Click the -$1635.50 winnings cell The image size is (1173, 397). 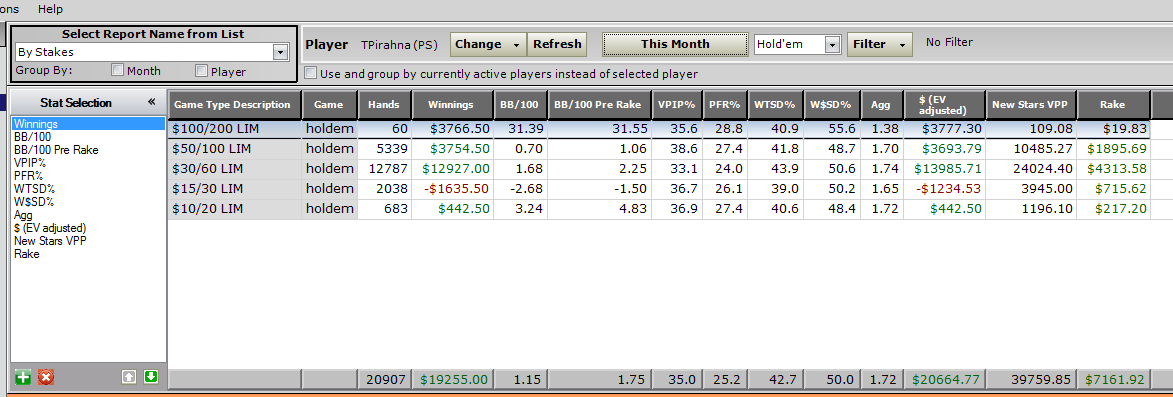[452, 188]
